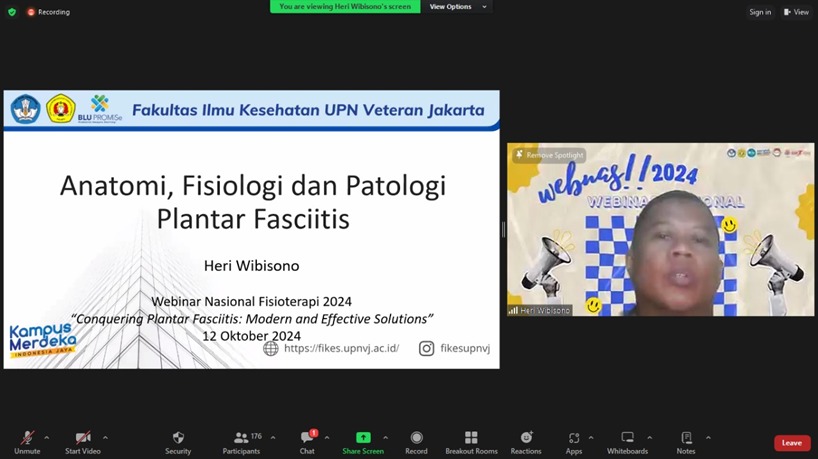
Task: Click Sign in at top right
Action: click(x=760, y=12)
